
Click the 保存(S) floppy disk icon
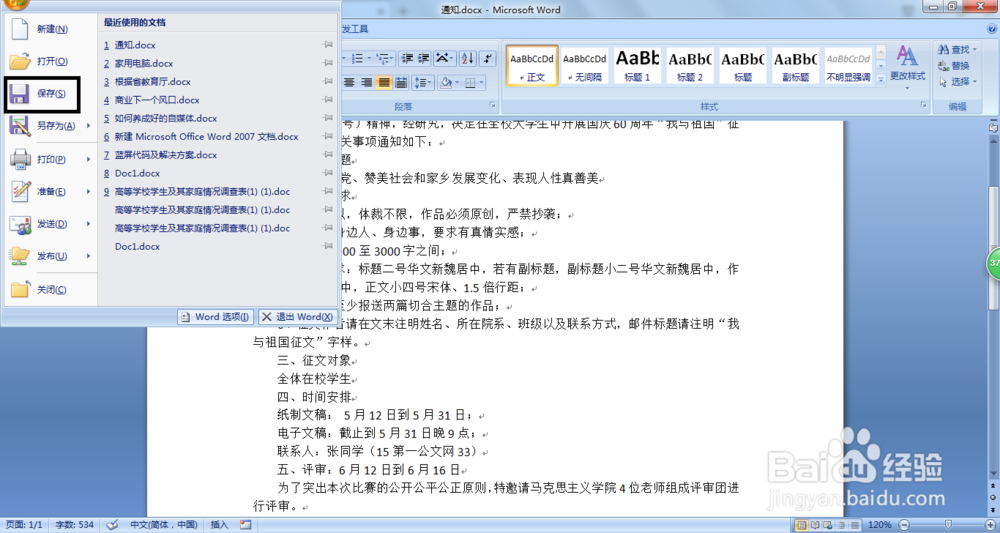[19, 94]
